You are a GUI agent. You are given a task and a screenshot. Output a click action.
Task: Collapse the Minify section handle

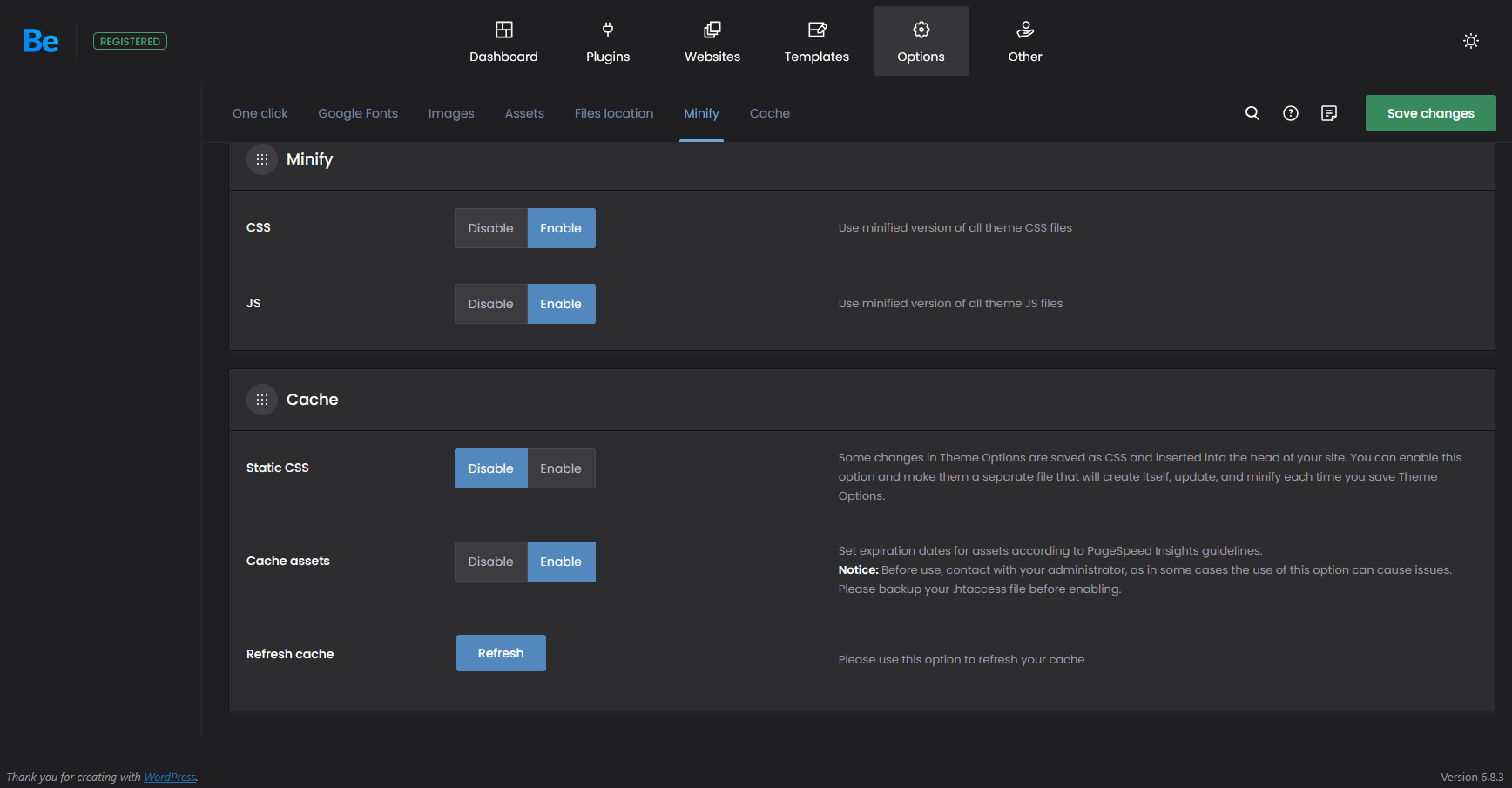click(x=262, y=159)
